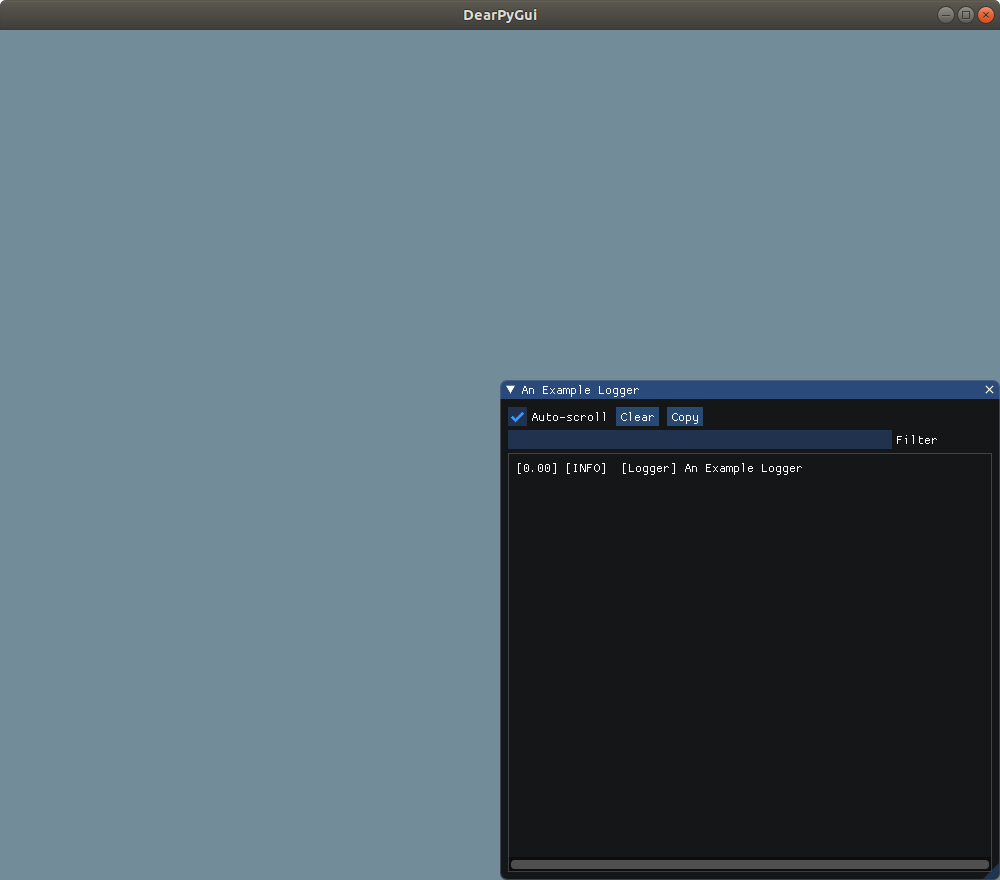Copy the log contents
The height and width of the screenshot is (880, 1000).
pos(684,417)
